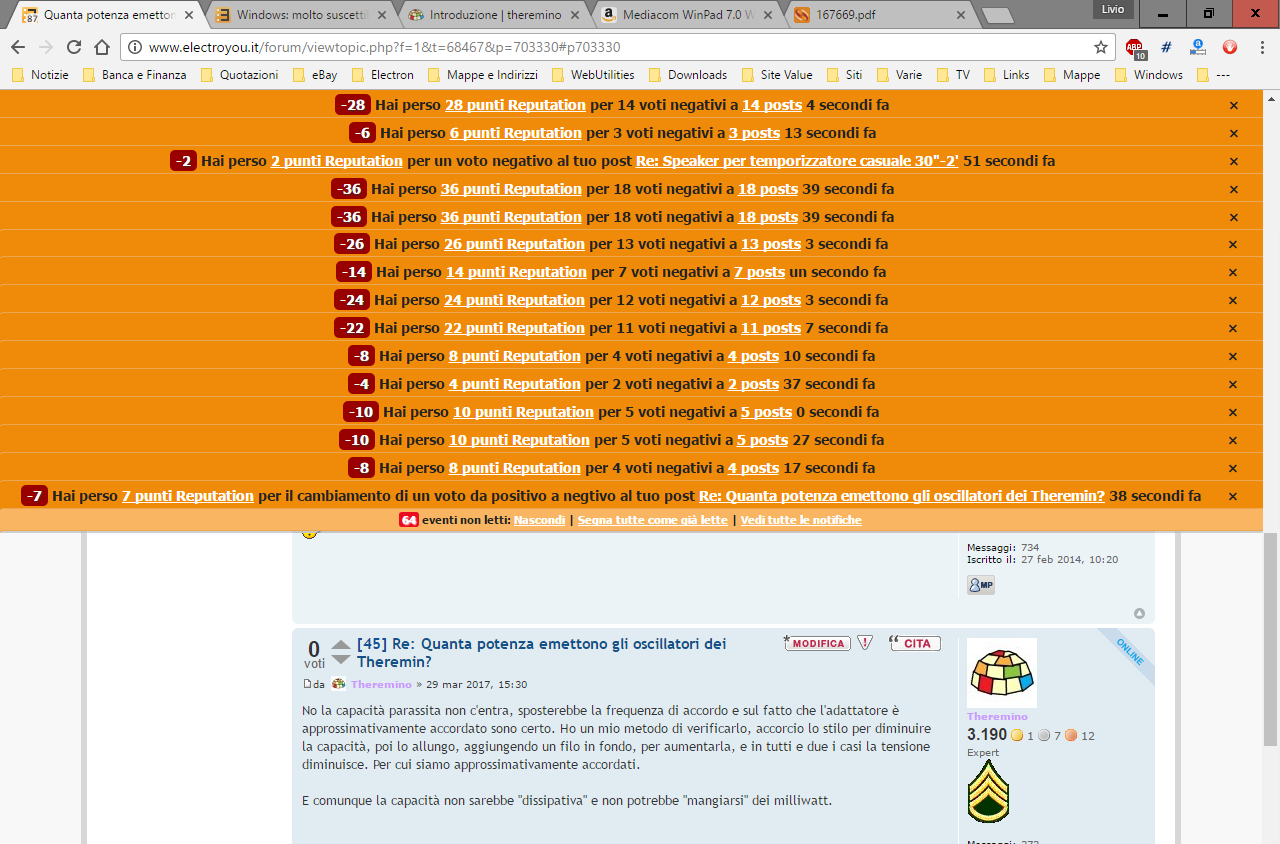The height and width of the screenshot is (844, 1280).
Task: Open the AdBlock Plus extension icon
Action: pos(1134,47)
